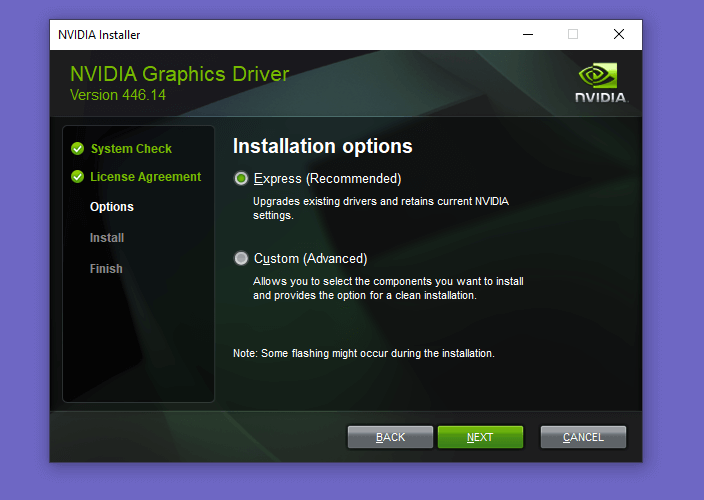Image resolution: width=704 pixels, height=500 pixels.
Task: Click the Version 446.14 text
Action: (x=118, y=95)
